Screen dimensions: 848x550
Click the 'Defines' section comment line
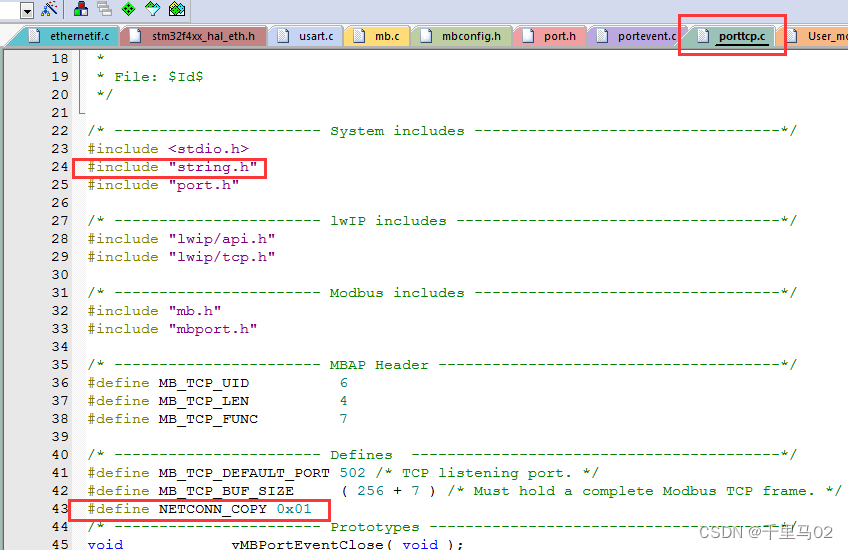(442, 455)
